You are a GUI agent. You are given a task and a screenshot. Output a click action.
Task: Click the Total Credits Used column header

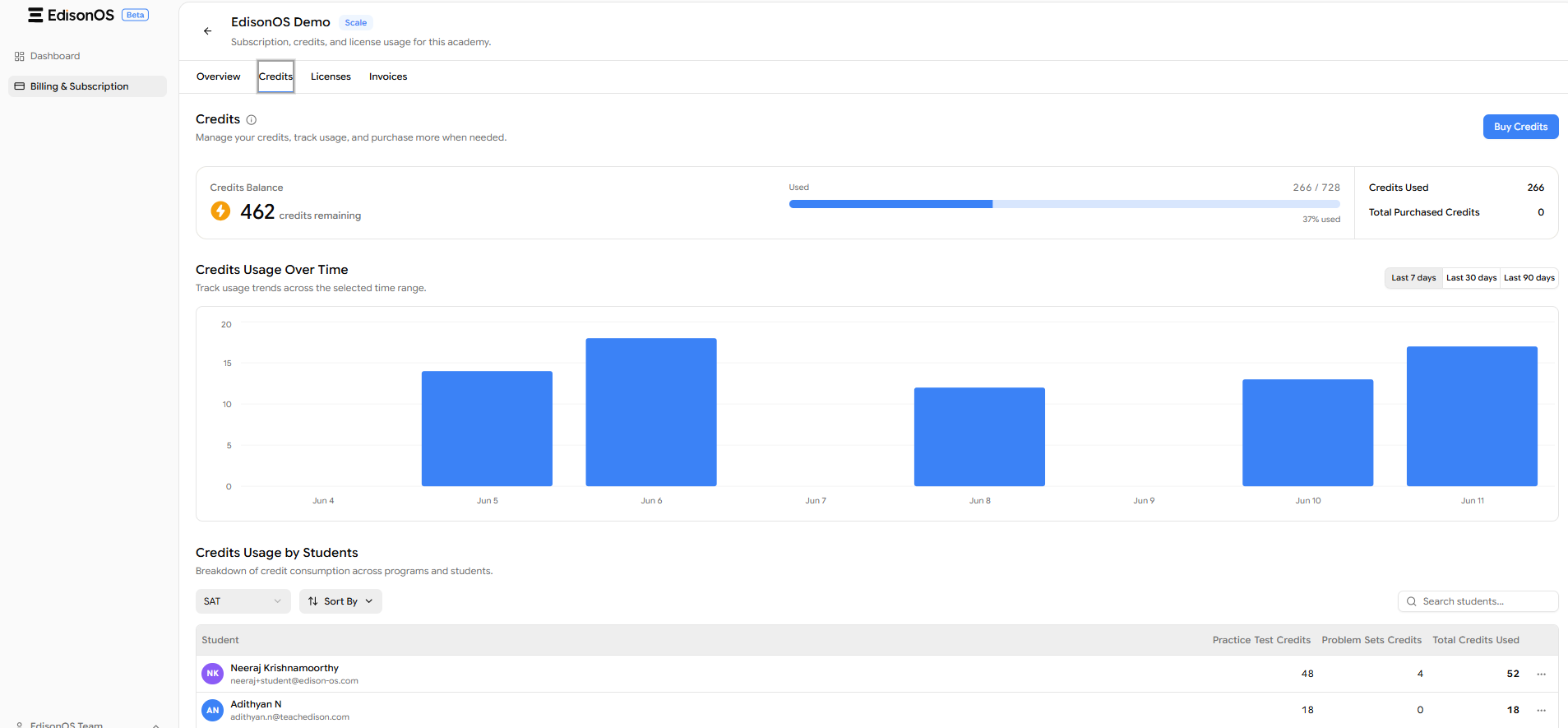click(x=1476, y=640)
